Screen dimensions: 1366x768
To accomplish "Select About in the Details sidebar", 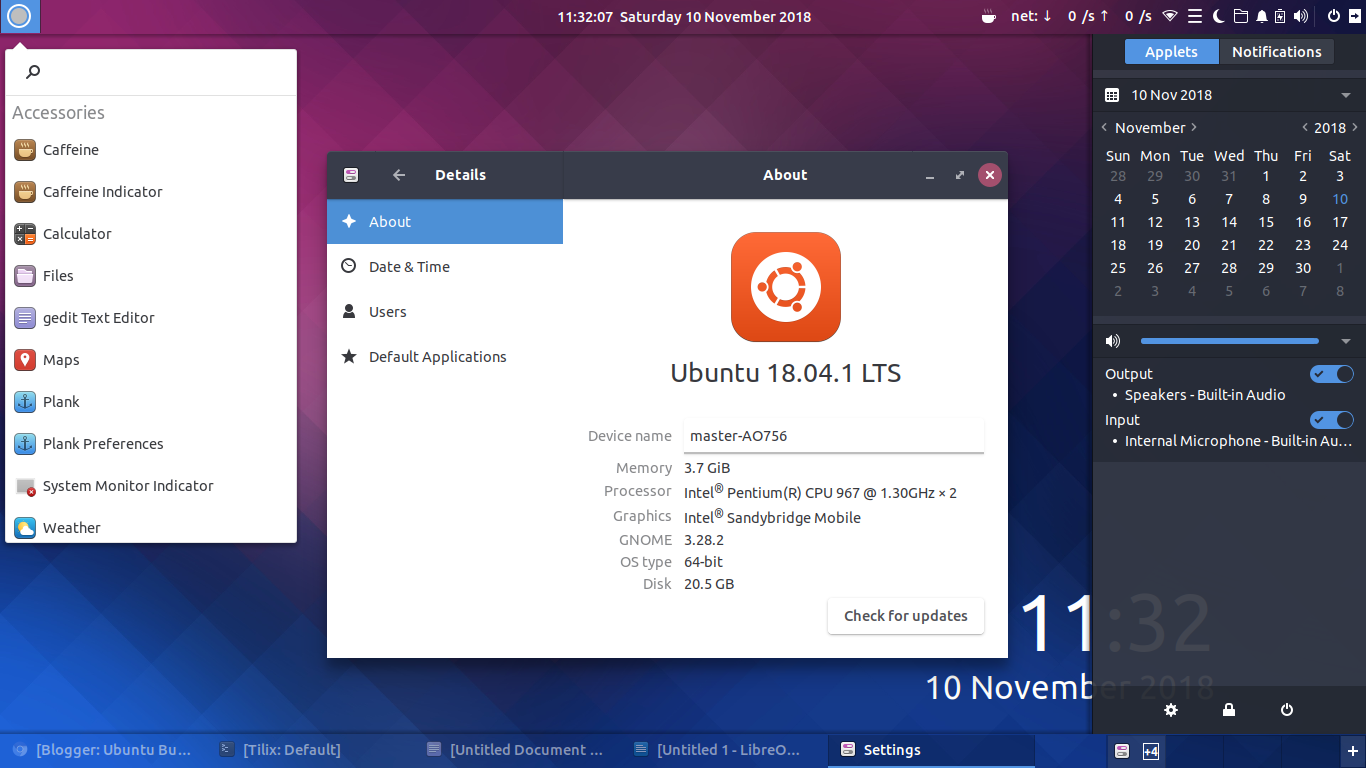I will 445,222.
